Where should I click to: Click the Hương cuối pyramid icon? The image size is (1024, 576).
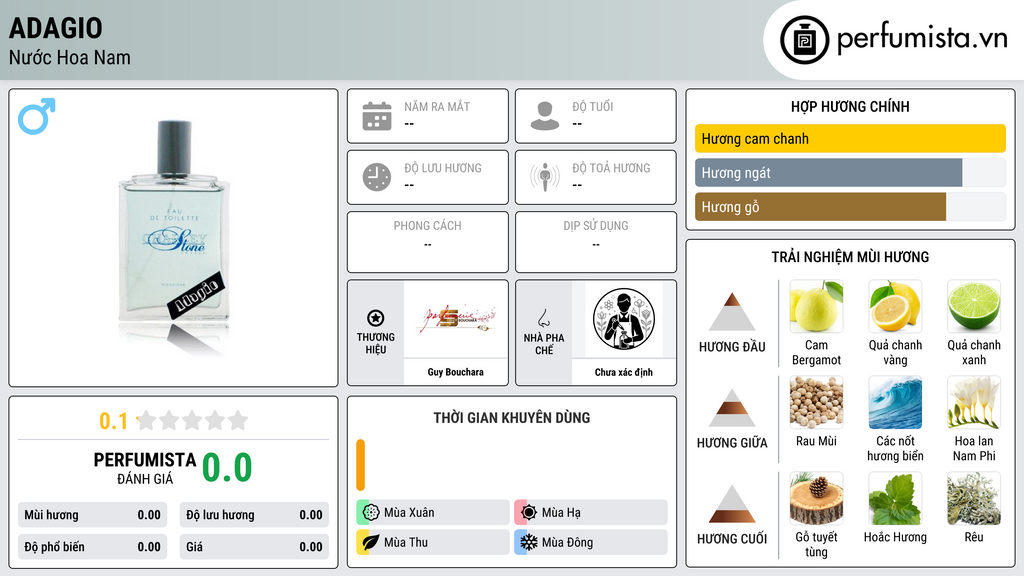pyautogui.click(x=732, y=504)
